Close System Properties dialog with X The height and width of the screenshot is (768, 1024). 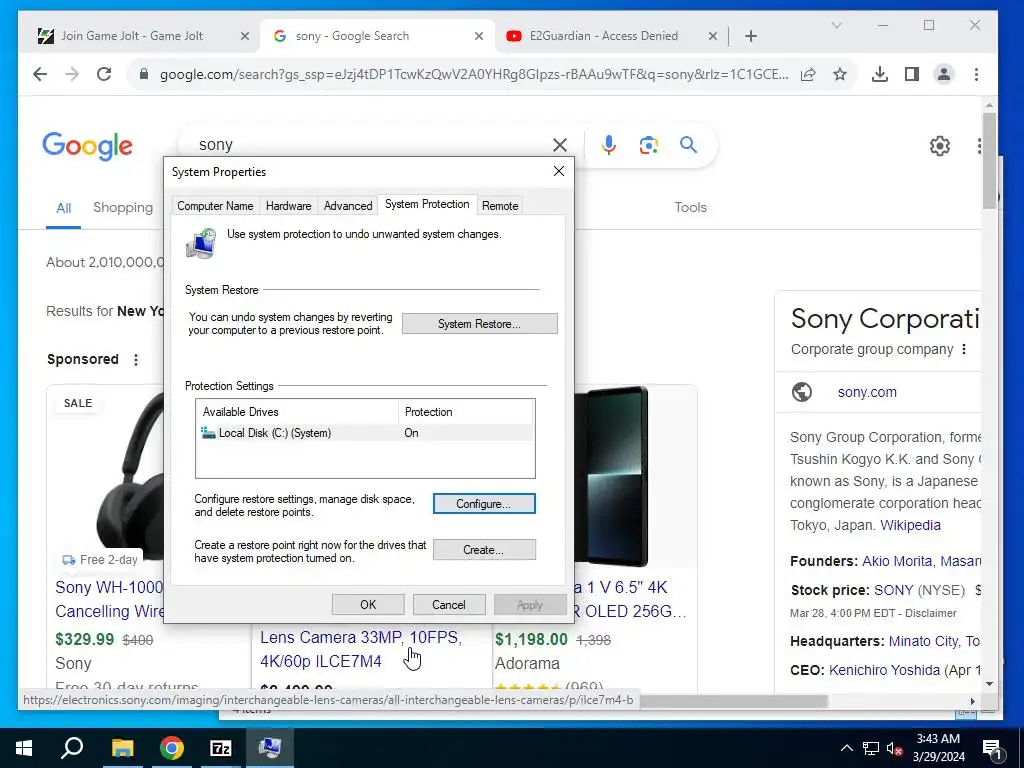pyautogui.click(x=559, y=171)
